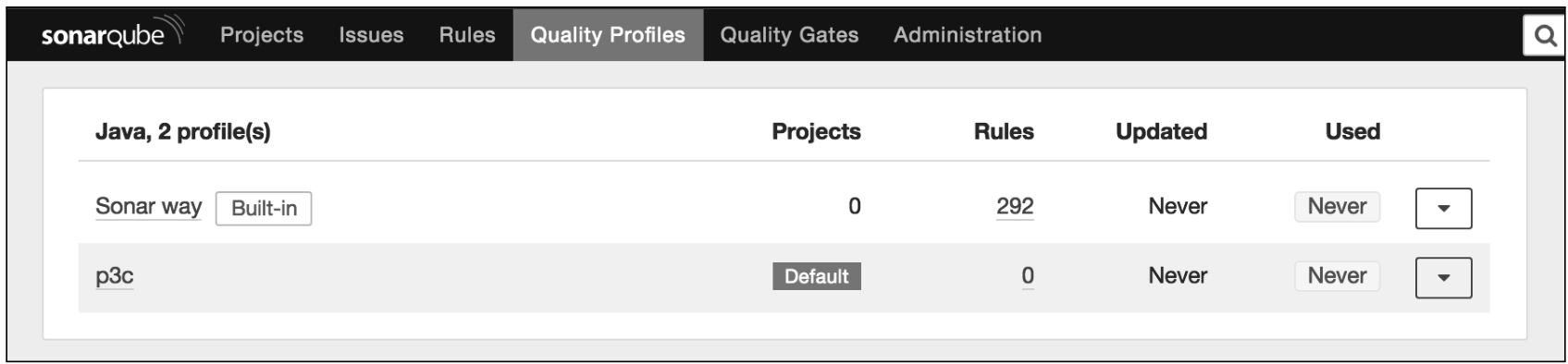Click the Default badge on p3c
The width and height of the screenshot is (1568, 364).
coord(817,276)
